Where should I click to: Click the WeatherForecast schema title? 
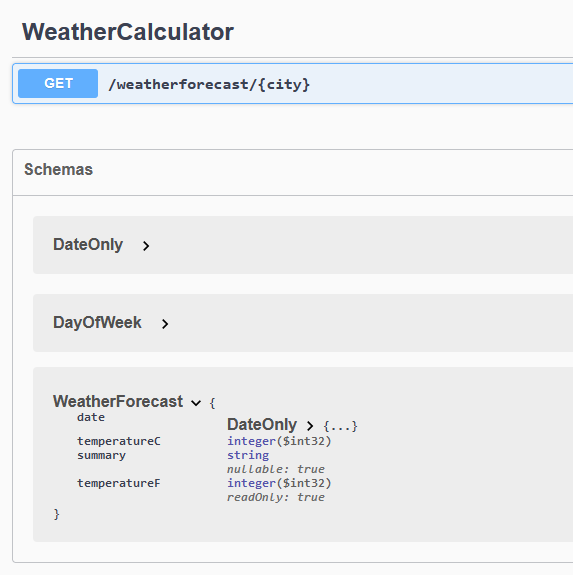coord(118,401)
